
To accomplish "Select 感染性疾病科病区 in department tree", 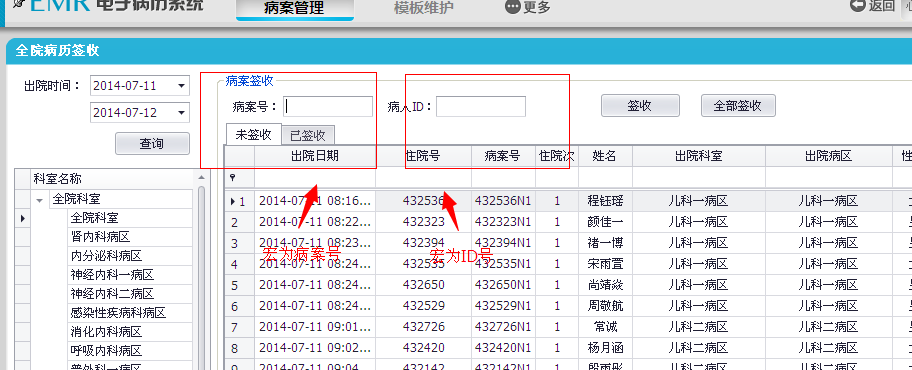I will point(118,314).
